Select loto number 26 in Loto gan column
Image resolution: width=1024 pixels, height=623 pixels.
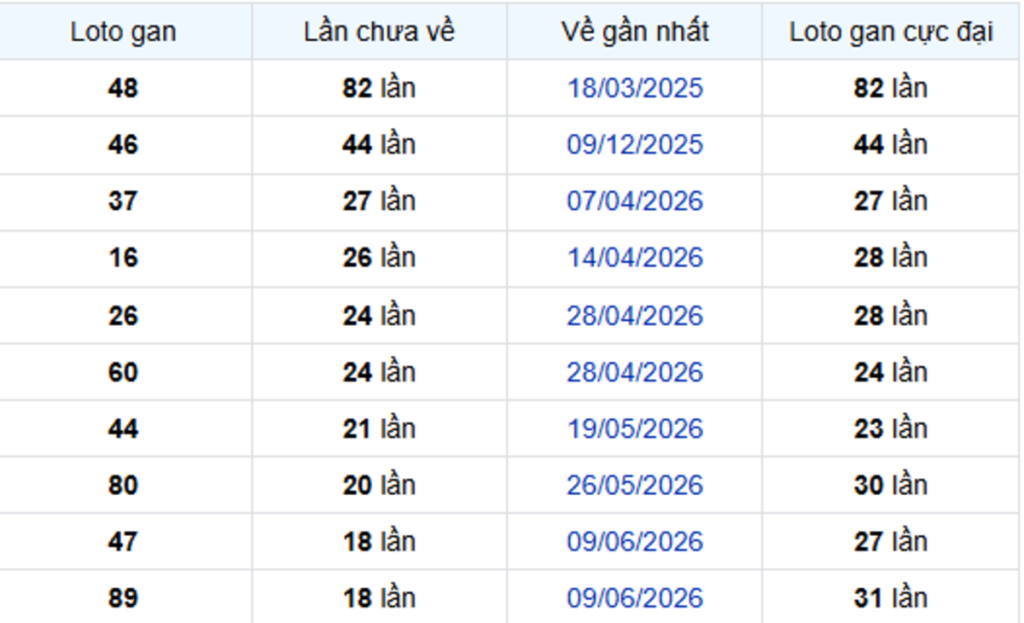123,316
